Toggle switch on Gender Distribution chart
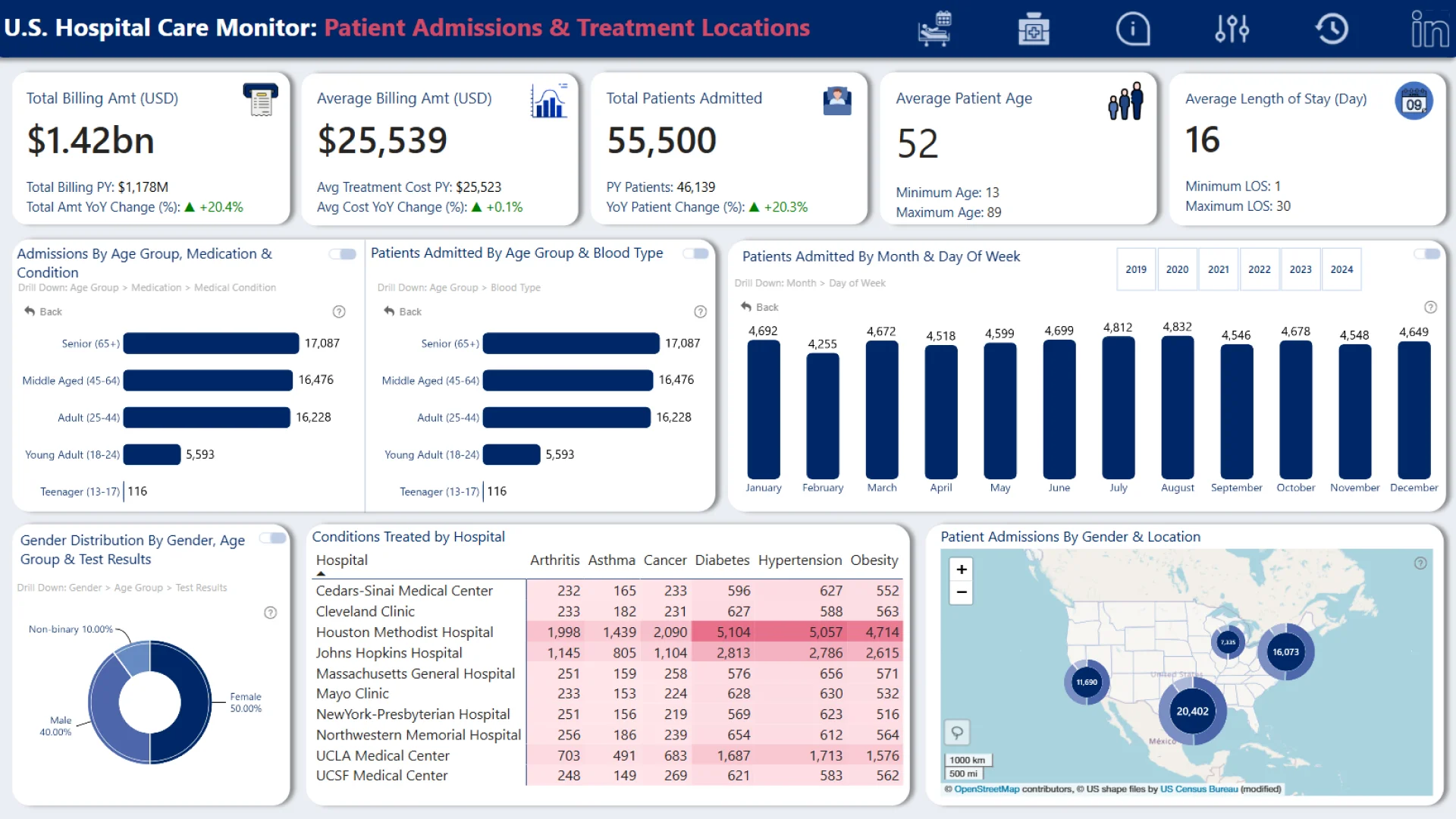1456x819 pixels. [x=273, y=538]
